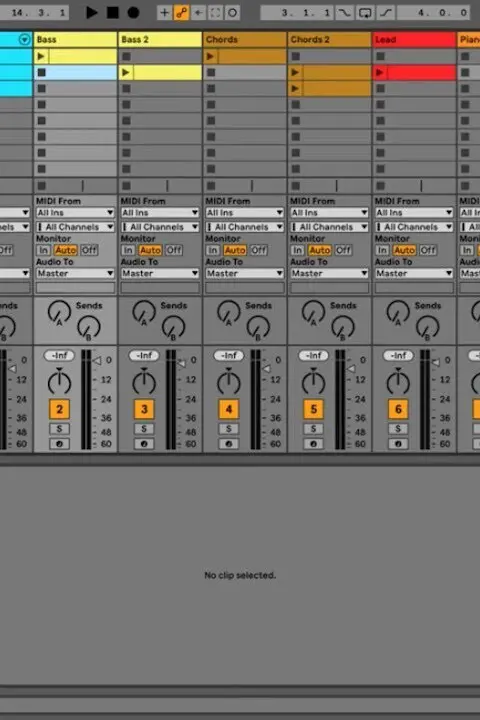The image size is (480, 720).
Task: Solo the Bass 2 track
Action: (144, 429)
